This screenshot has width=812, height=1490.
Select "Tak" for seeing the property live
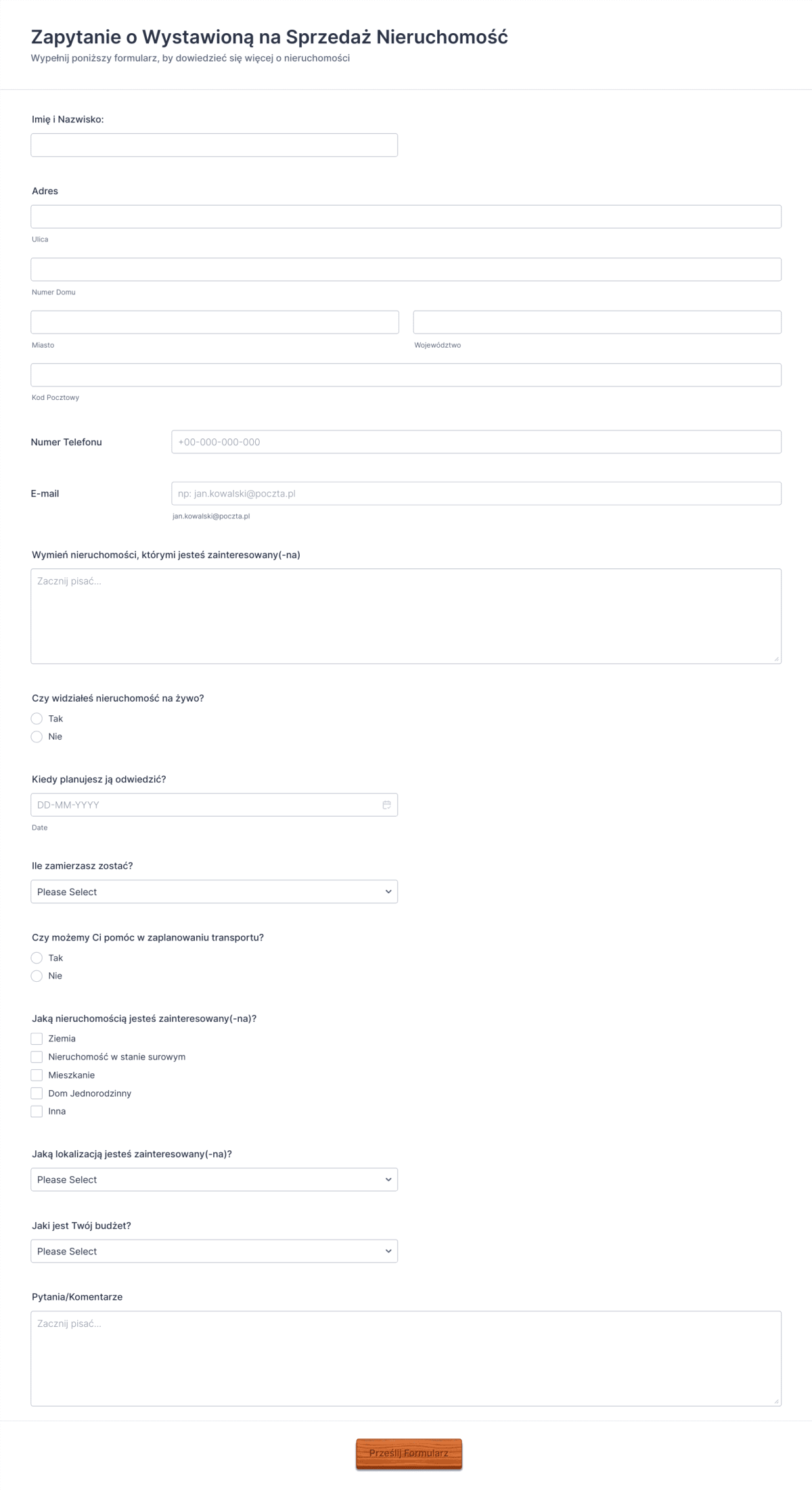(x=37, y=718)
